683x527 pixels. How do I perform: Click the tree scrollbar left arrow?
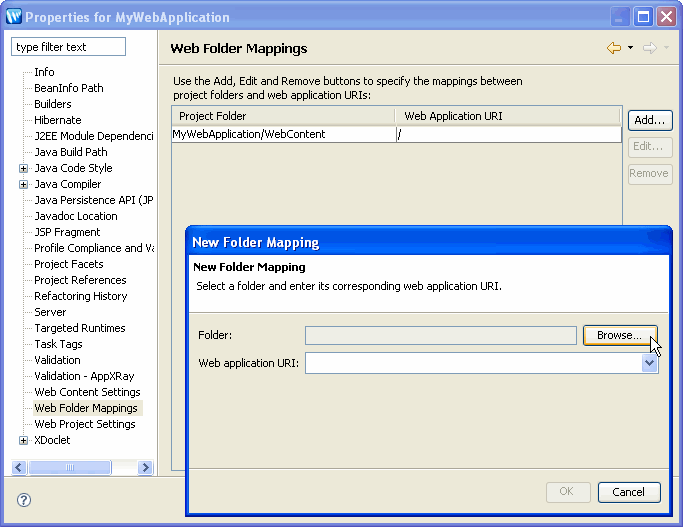pyautogui.click(x=19, y=468)
